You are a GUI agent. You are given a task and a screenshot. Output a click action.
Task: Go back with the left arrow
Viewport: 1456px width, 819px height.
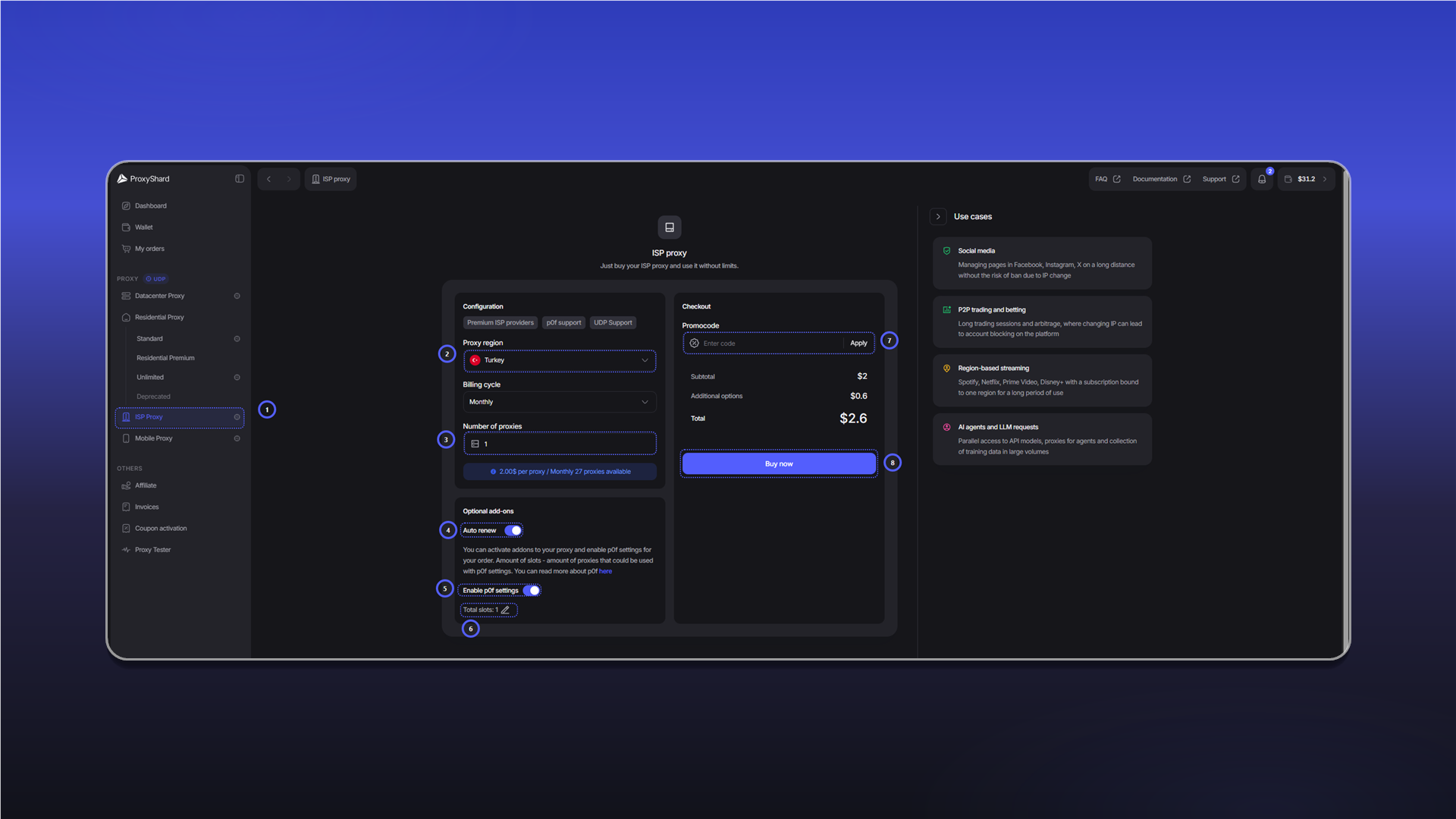[x=268, y=179]
